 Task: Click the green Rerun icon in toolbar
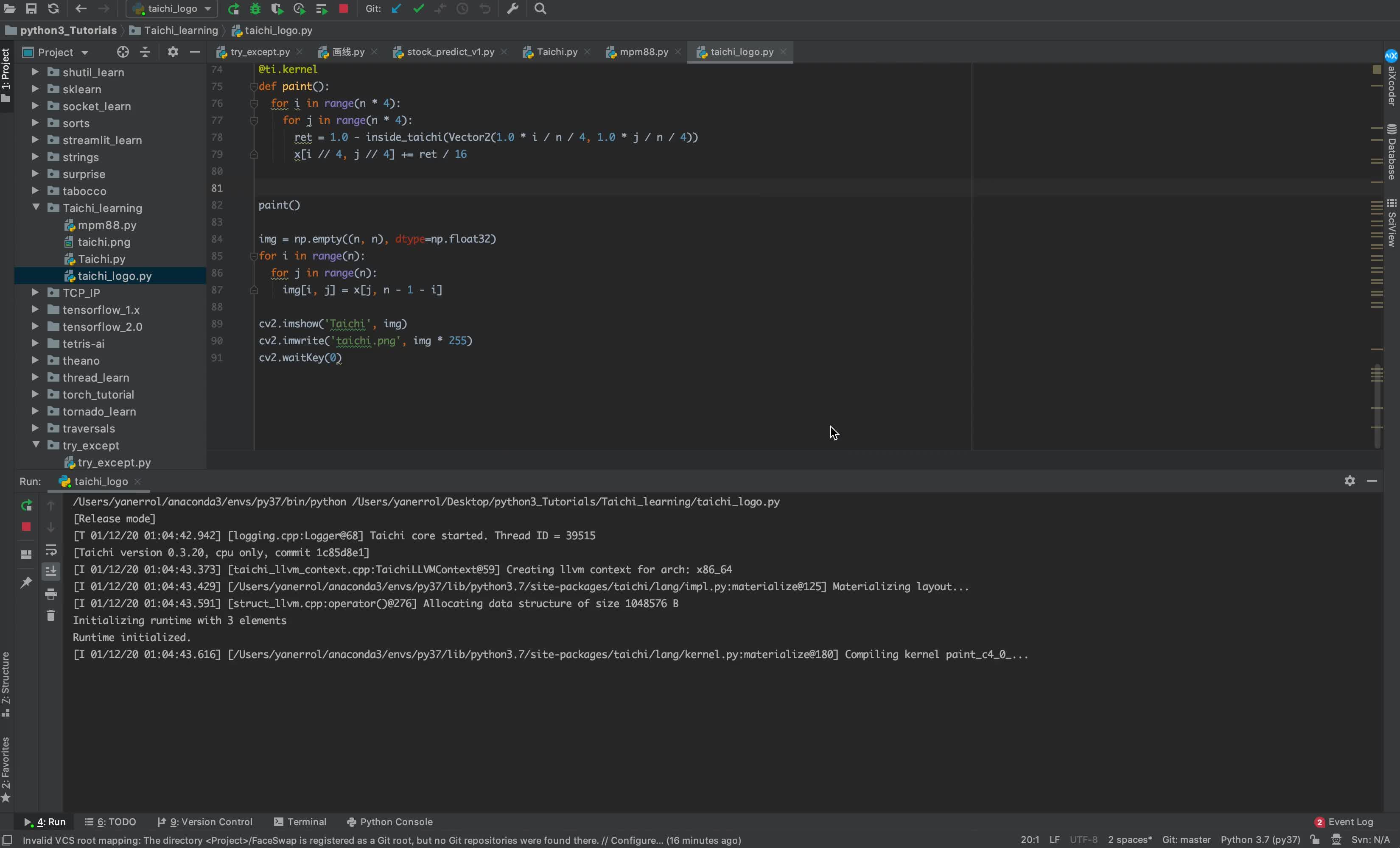coord(233,9)
